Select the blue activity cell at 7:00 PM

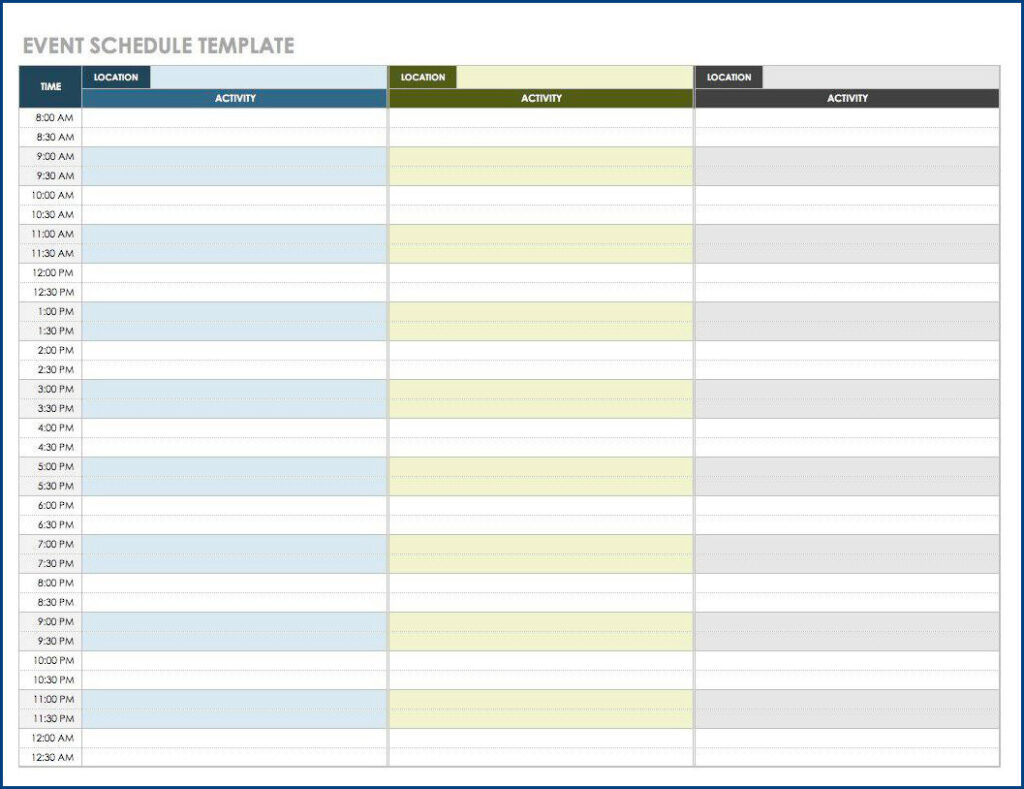[235, 544]
